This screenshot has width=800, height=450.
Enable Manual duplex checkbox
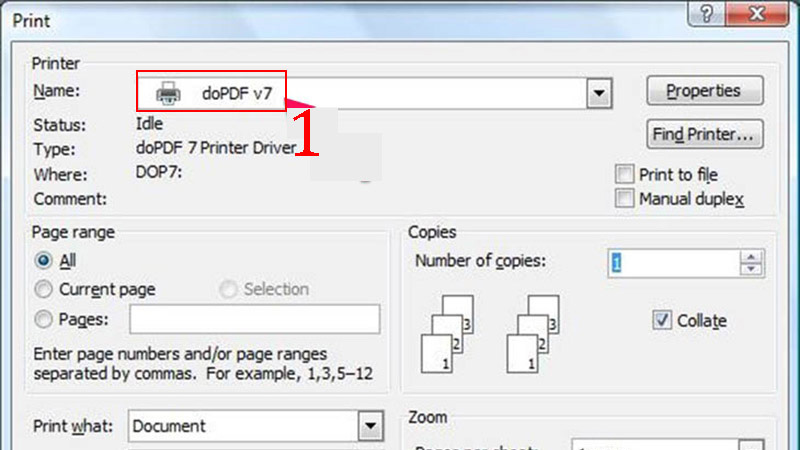(624, 198)
